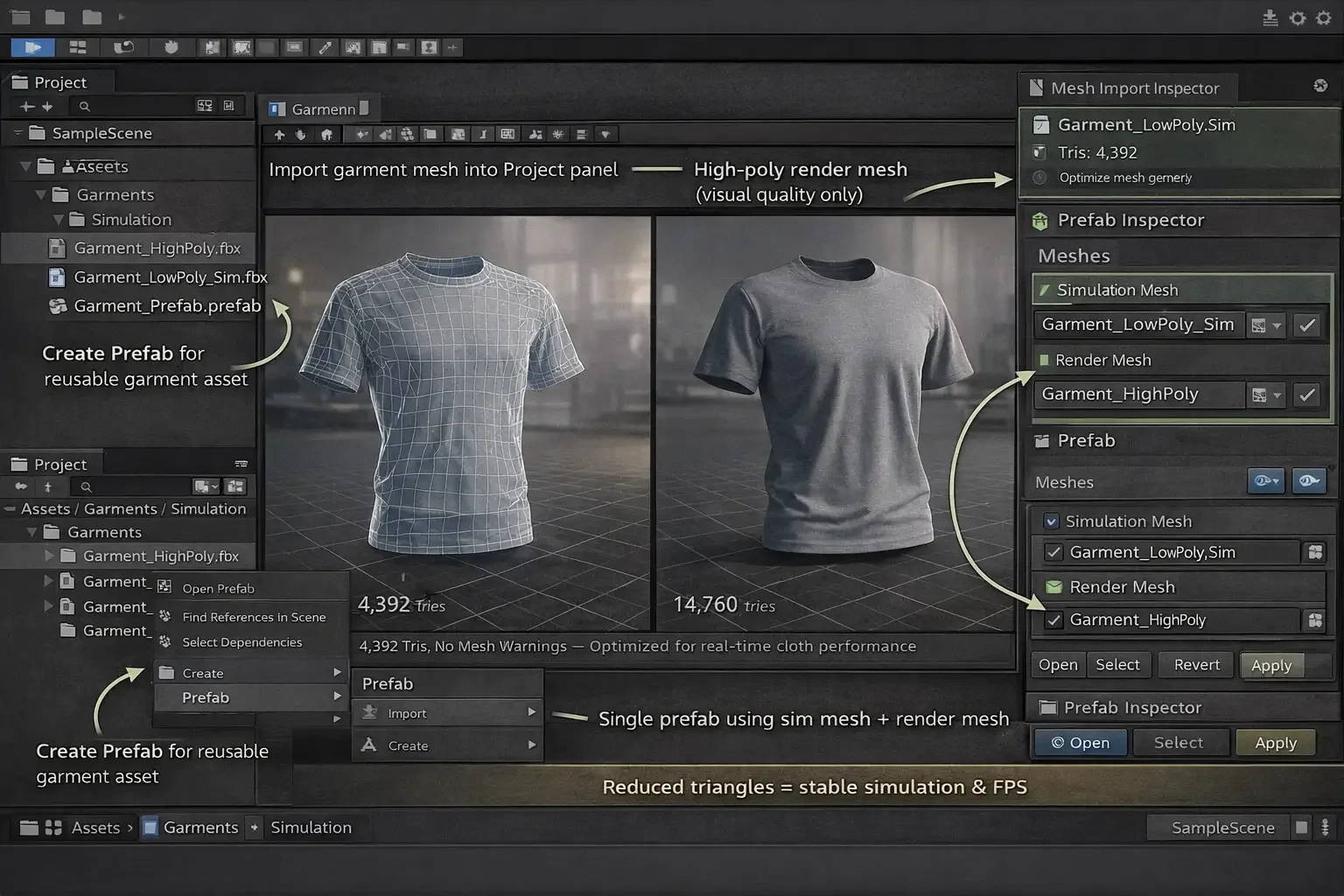The image size is (1344, 896).
Task: Click the Optimize mesh geometry info icon
Action: pyautogui.click(x=1039, y=178)
